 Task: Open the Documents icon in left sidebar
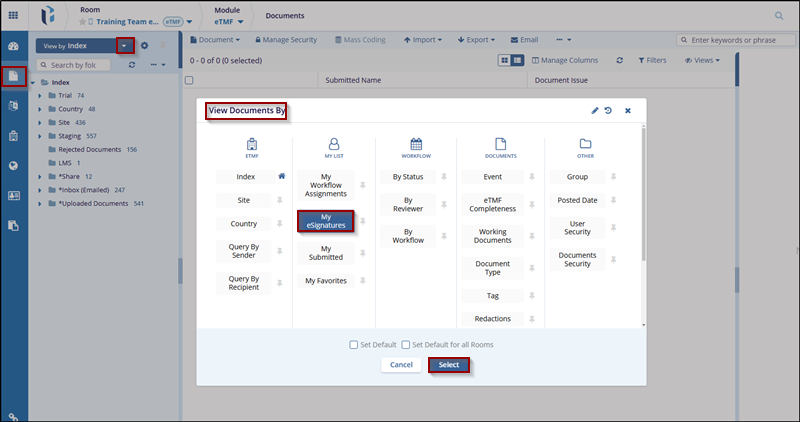pos(14,76)
